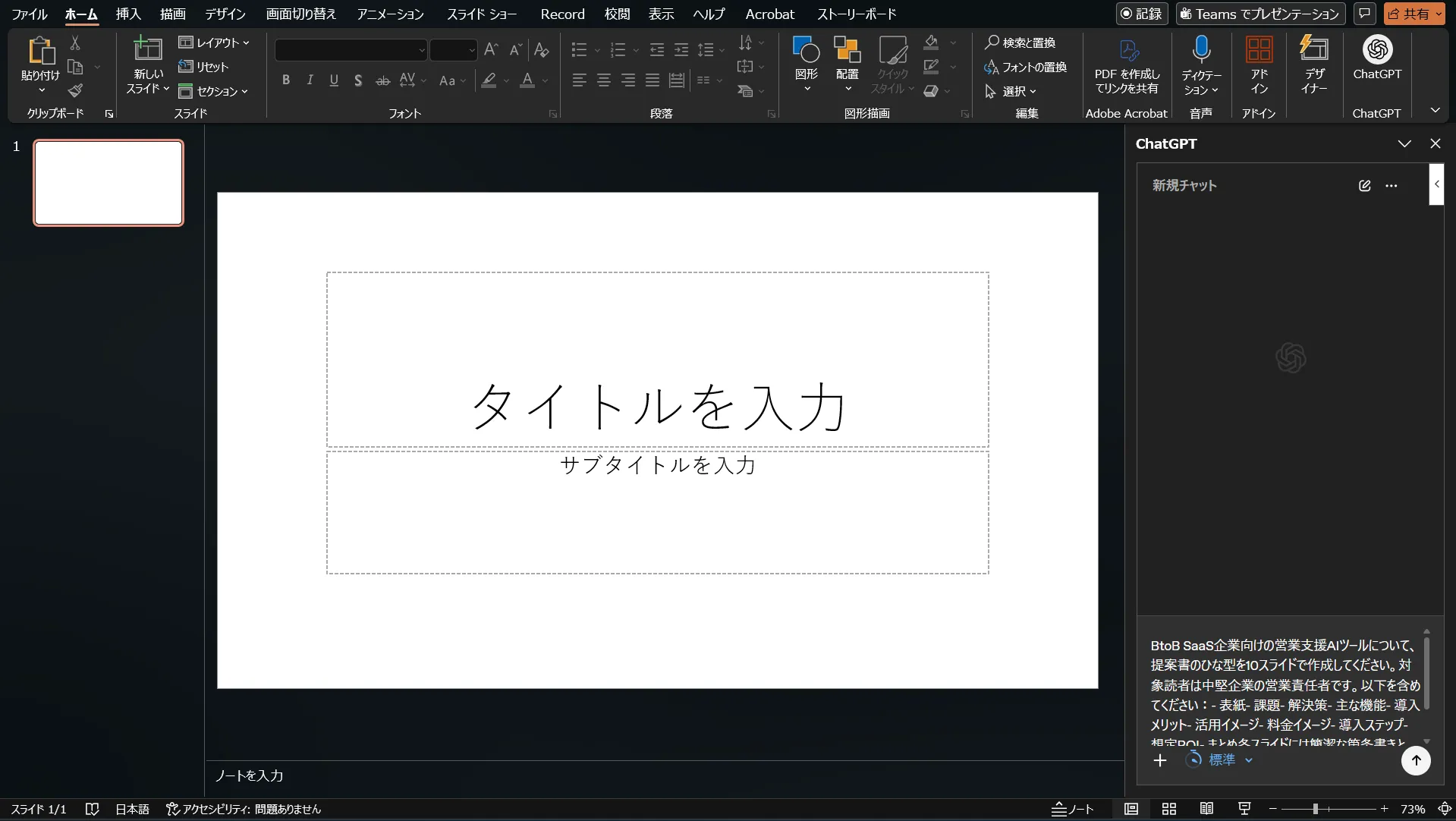Open the File tab
This screenshot has width=1456, height=821.
[29, 14]
